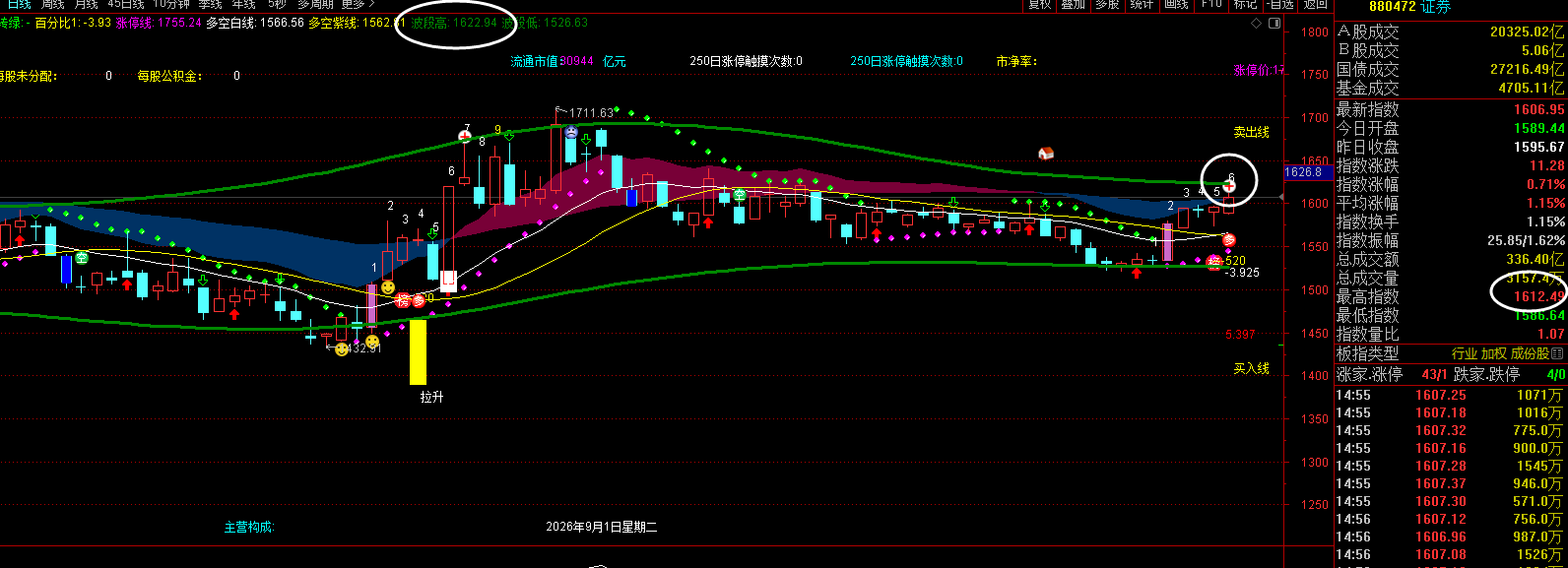Click the red flag marker numbered 7
Viewport: 1568px width, 568px height.
(465, 136)
